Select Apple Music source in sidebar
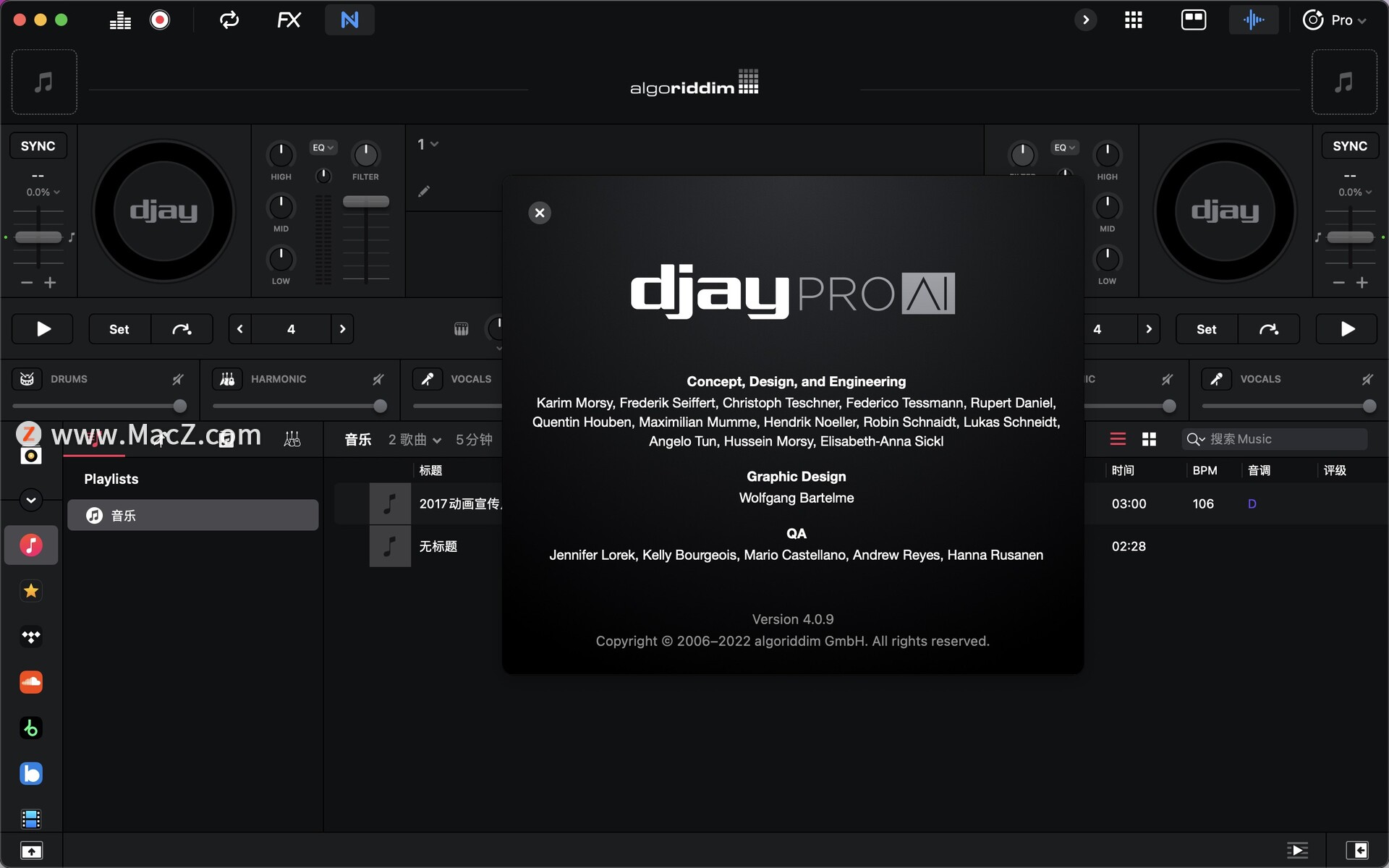 point(31,545)
